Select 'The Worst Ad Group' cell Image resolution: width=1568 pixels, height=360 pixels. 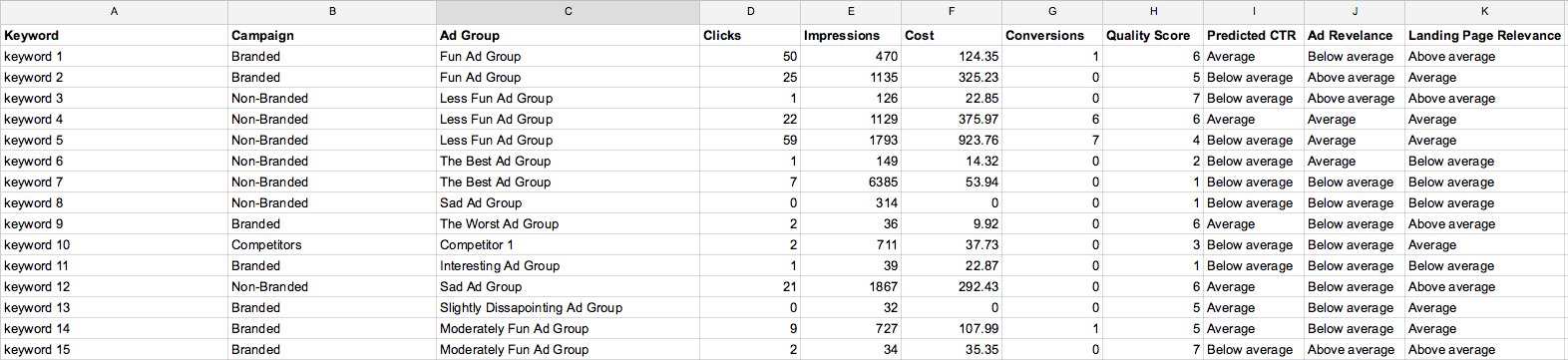coord(568,223)
